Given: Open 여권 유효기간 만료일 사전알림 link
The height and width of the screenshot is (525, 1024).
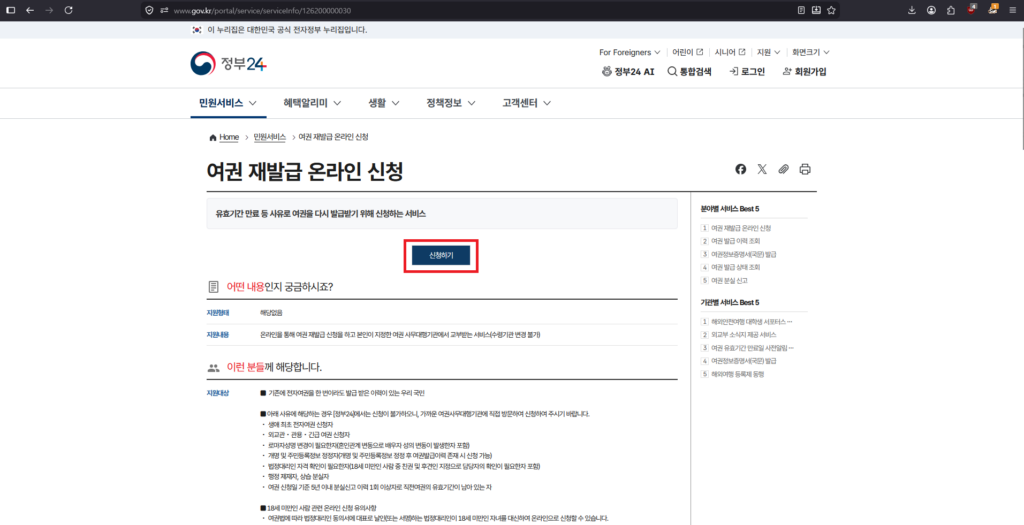Looking at the screenshot, I should point(752,347).
